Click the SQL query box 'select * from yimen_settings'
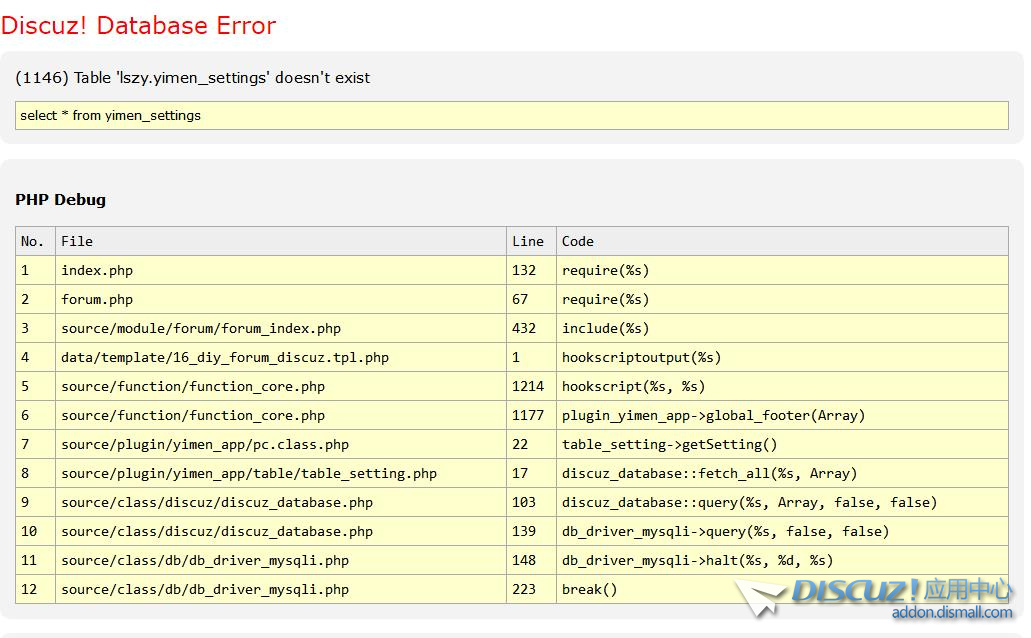Screen dimensions: 1031x638 point(511,116)
